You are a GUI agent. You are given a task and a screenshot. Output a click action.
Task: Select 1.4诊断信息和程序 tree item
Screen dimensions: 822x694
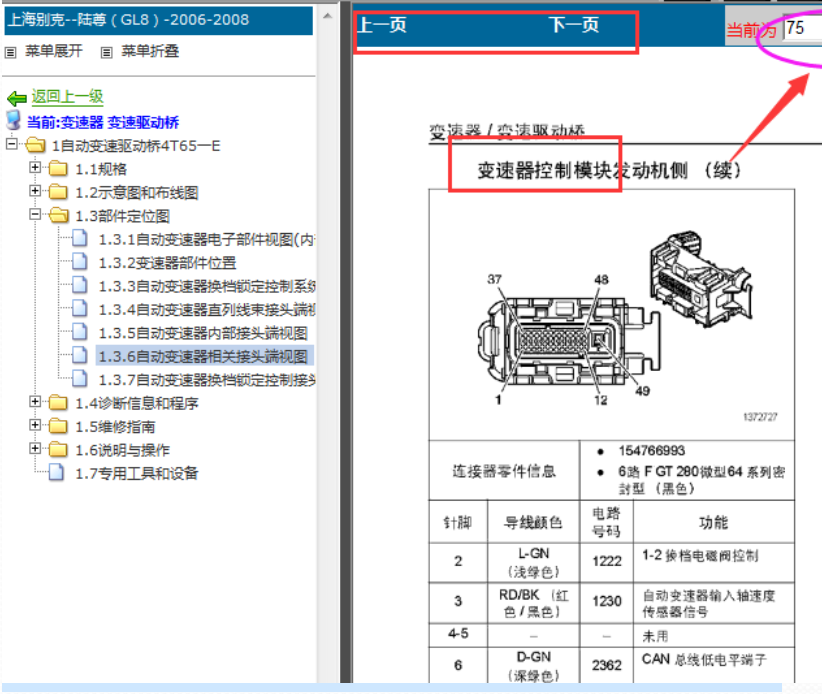(137, 404)
